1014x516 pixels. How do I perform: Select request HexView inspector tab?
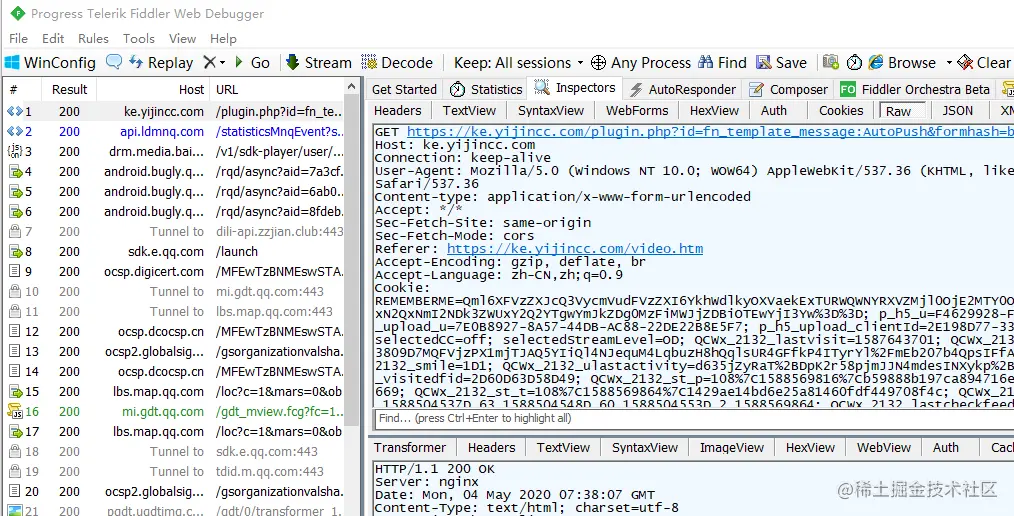714,111
